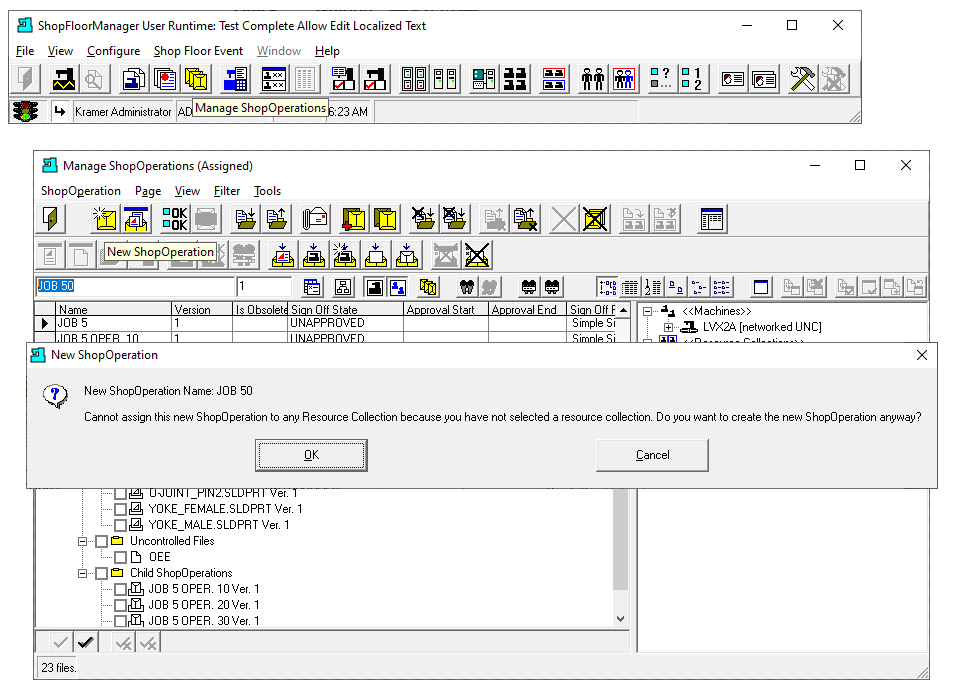Click the numbered list view icon
The image size is (963, 700).
pos(652,287)
